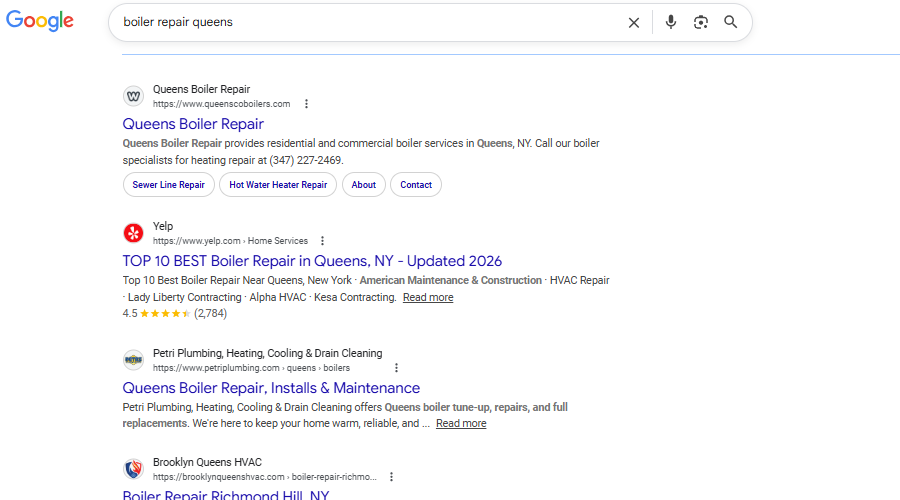Click the magnifying glass search button
Viewport: 900px width, 500px height.
[731, 22]
